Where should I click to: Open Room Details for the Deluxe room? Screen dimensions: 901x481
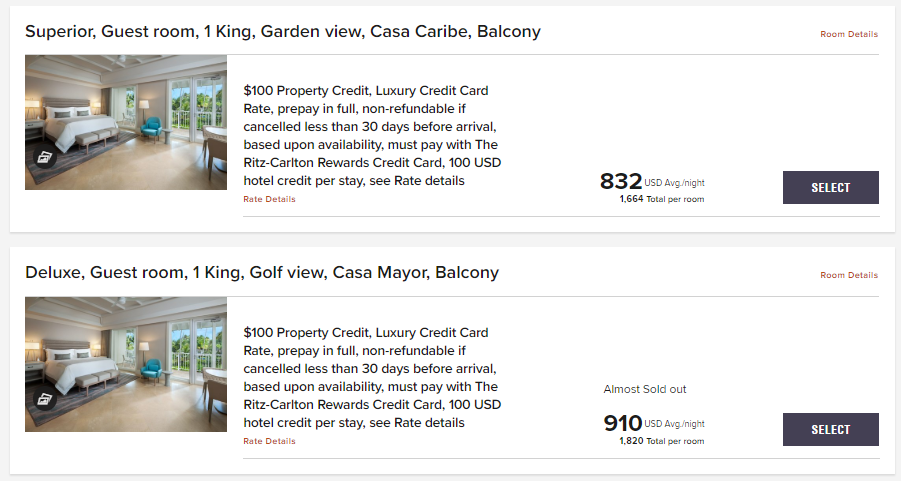coord(849,275)
